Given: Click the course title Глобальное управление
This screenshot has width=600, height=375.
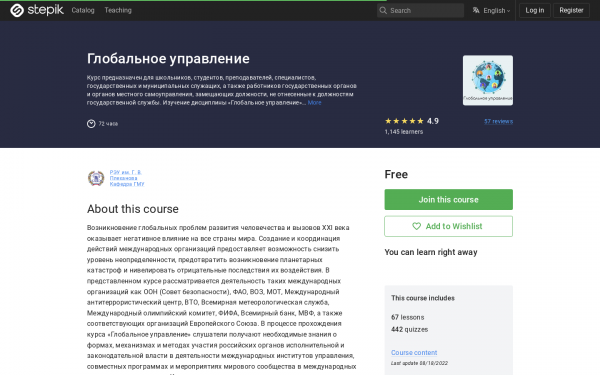Looking at the screenshot, I should pyautogui.click(x=168, y=59).
